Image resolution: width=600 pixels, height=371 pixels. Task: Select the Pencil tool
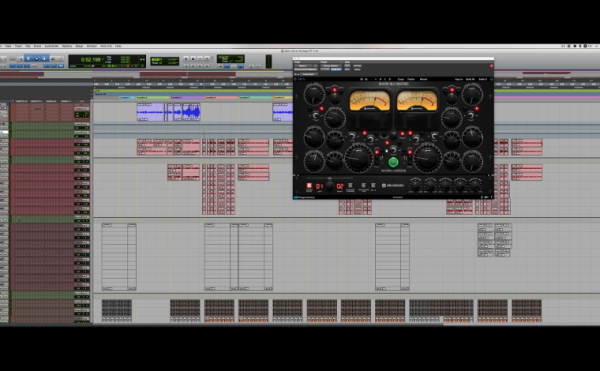(x=60, y=59)
